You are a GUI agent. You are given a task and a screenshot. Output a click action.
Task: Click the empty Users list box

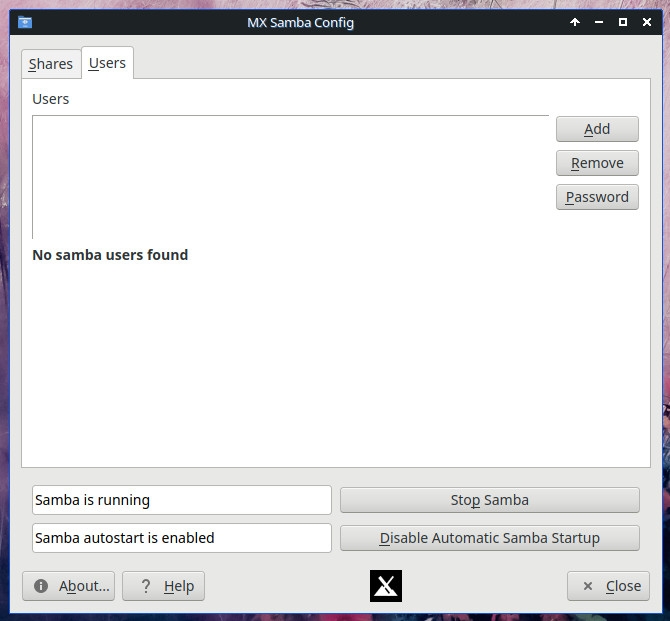[291, 177]
